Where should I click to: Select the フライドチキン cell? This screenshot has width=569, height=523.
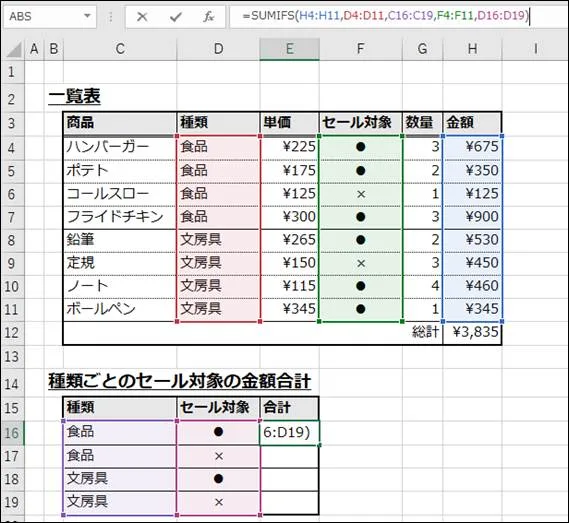120,217
